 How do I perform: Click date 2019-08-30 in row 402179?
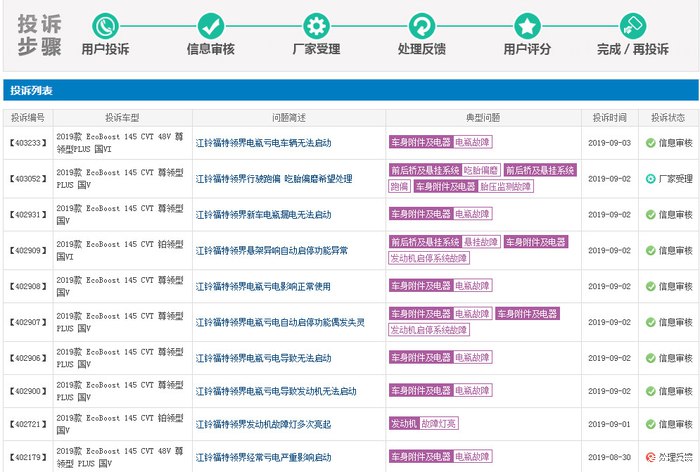[609, 457]
